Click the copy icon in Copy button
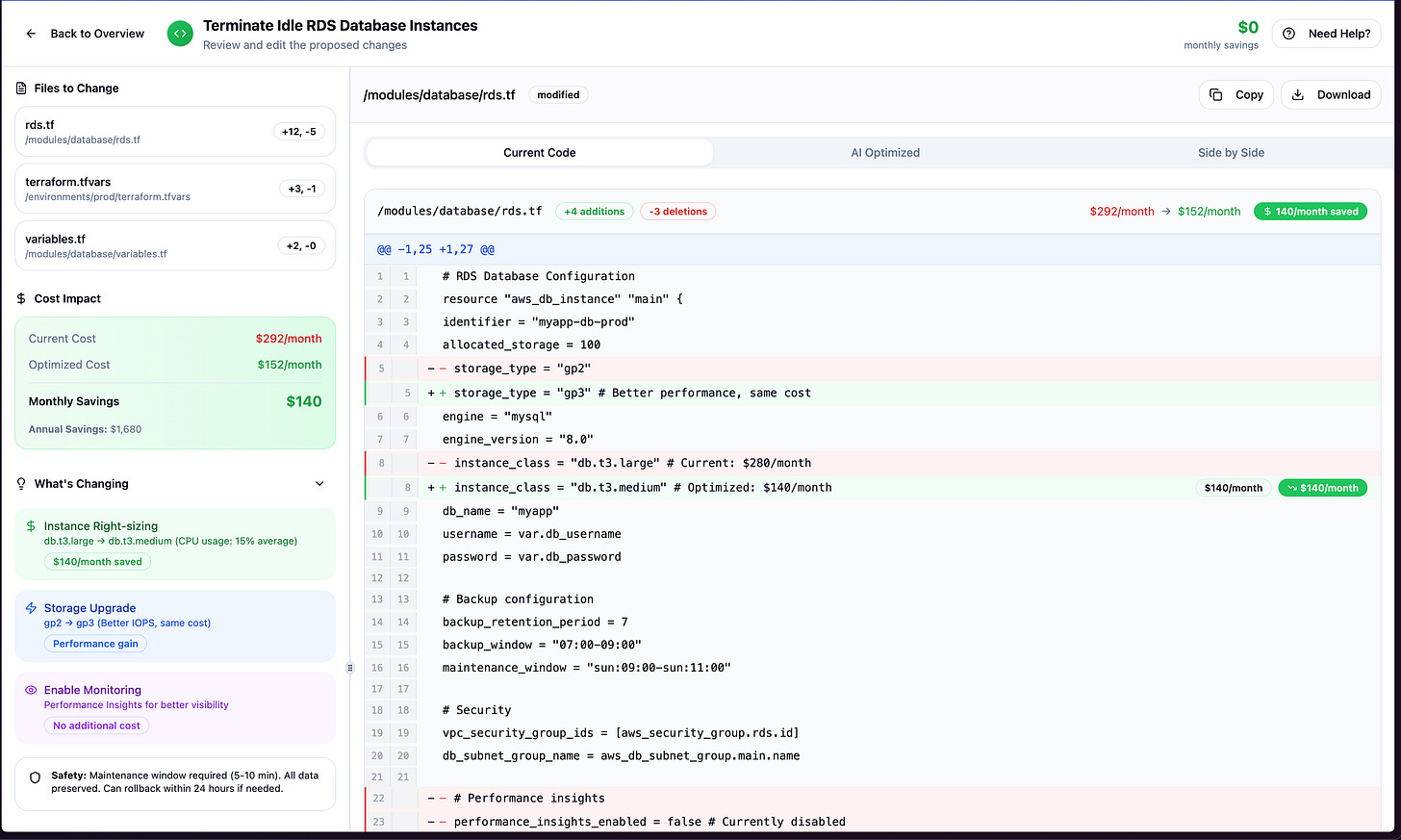The image size is (1401, 840). click(x=1215, y=95)
